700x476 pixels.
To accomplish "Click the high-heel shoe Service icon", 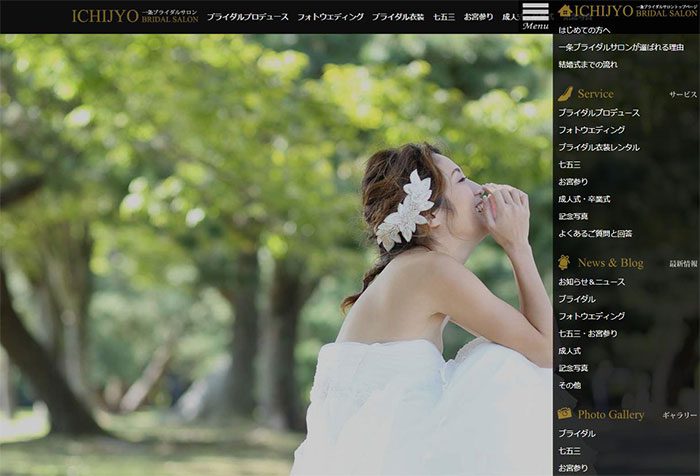I will coord(565,94).
